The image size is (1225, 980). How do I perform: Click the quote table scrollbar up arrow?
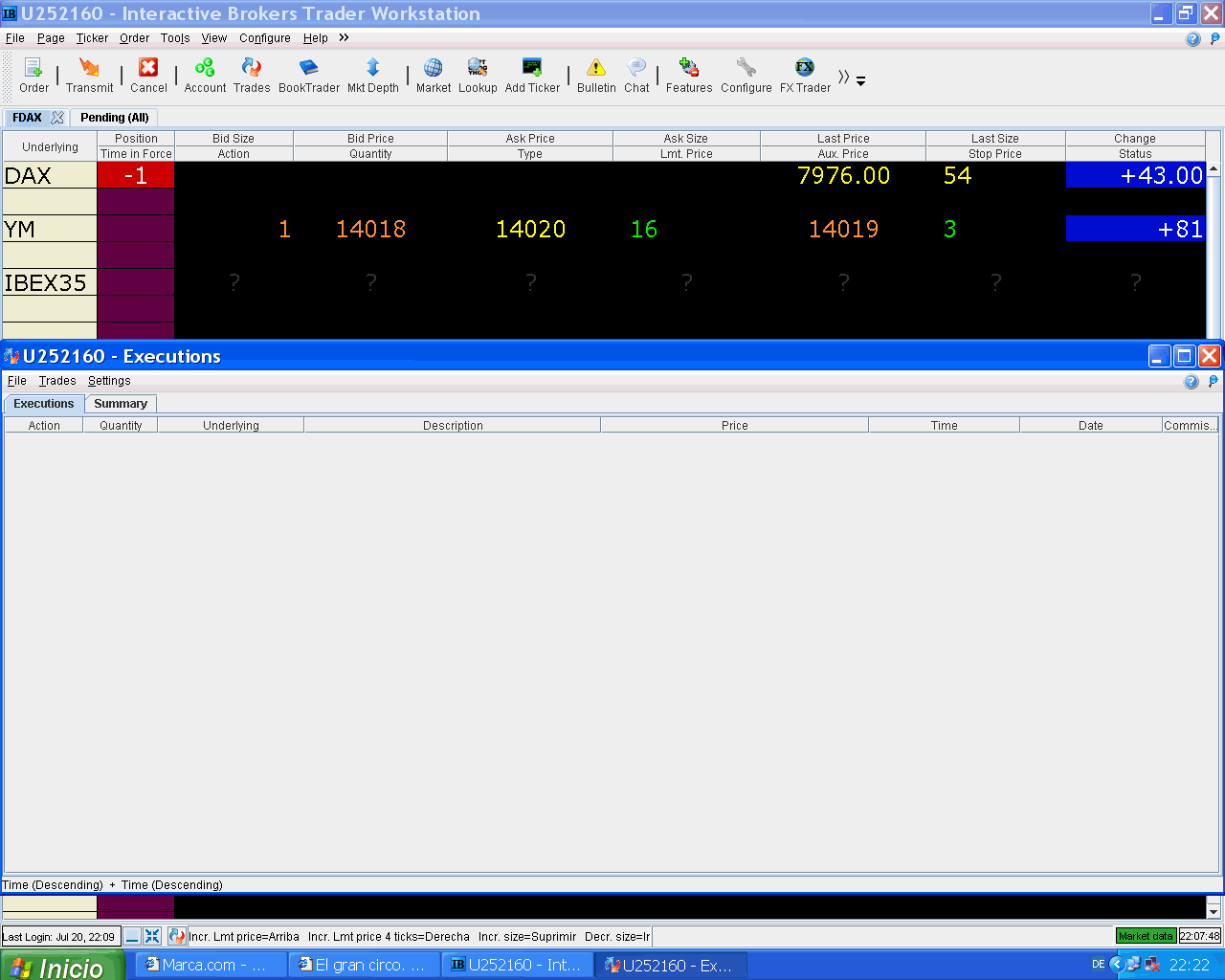tap(1214, 169)
